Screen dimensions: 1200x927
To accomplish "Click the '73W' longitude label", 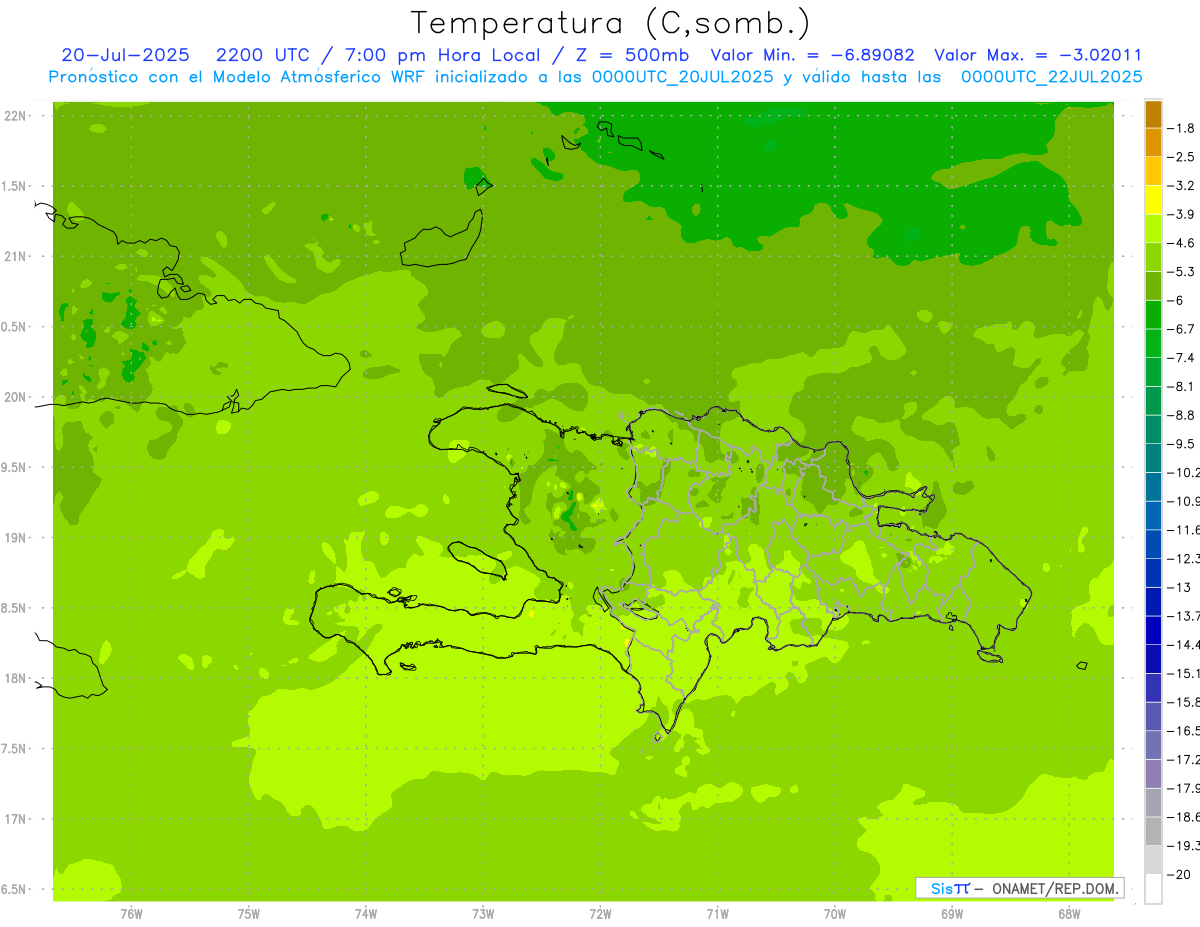I will (x=483, y=914).
